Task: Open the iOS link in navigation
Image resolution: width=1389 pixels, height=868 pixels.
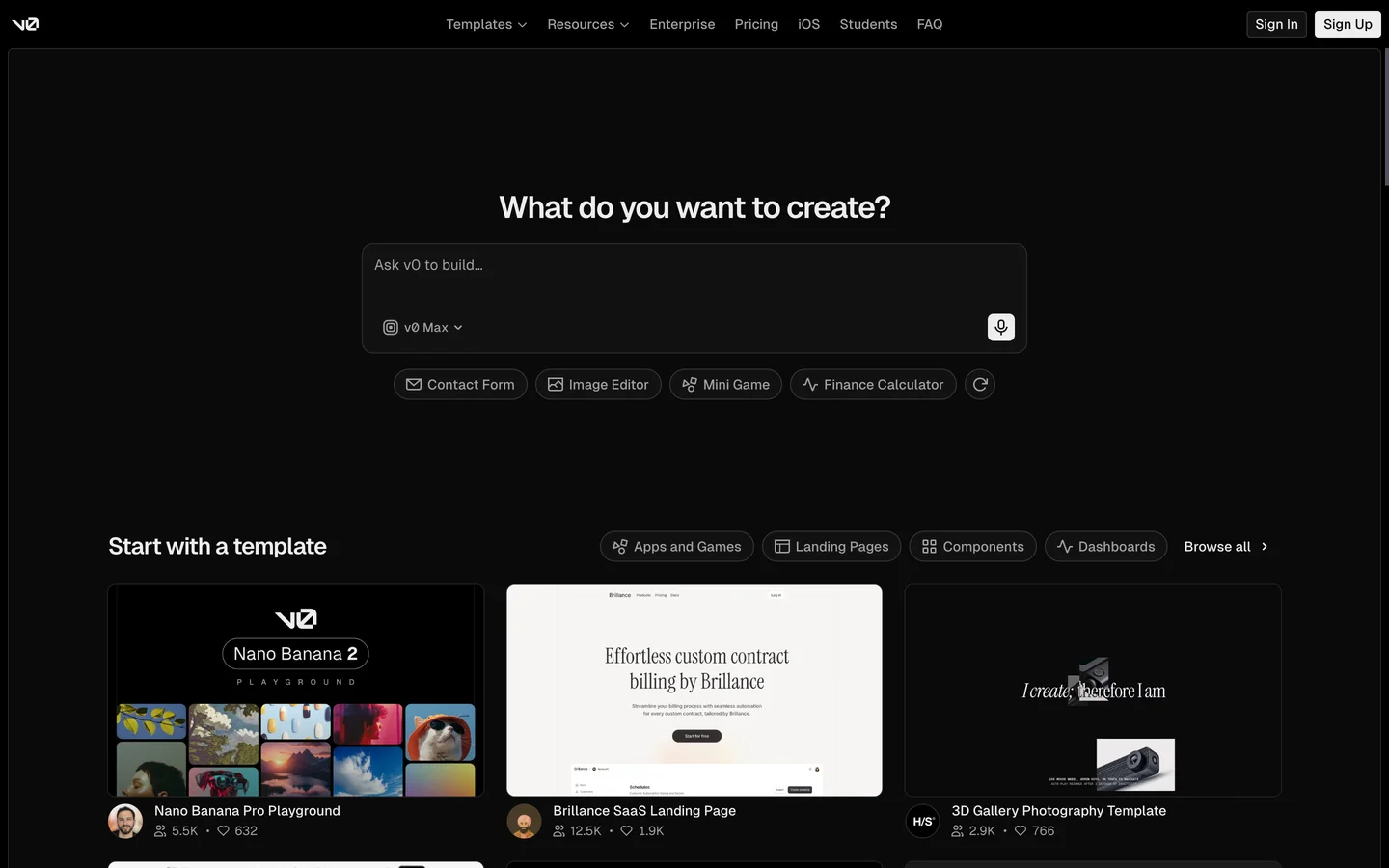Action: point(808,24)
